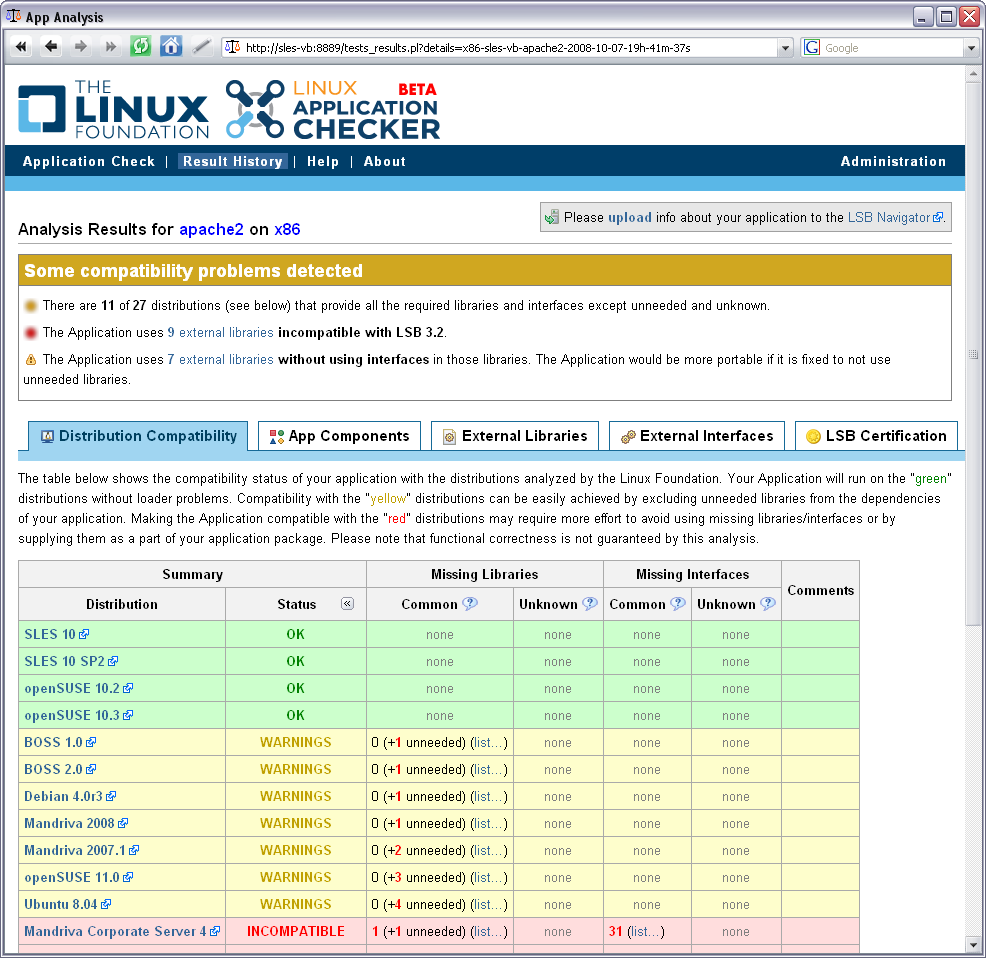Open the SLES 10 distribution link
The height and width of the screenshot is (958, 986).
57,634
